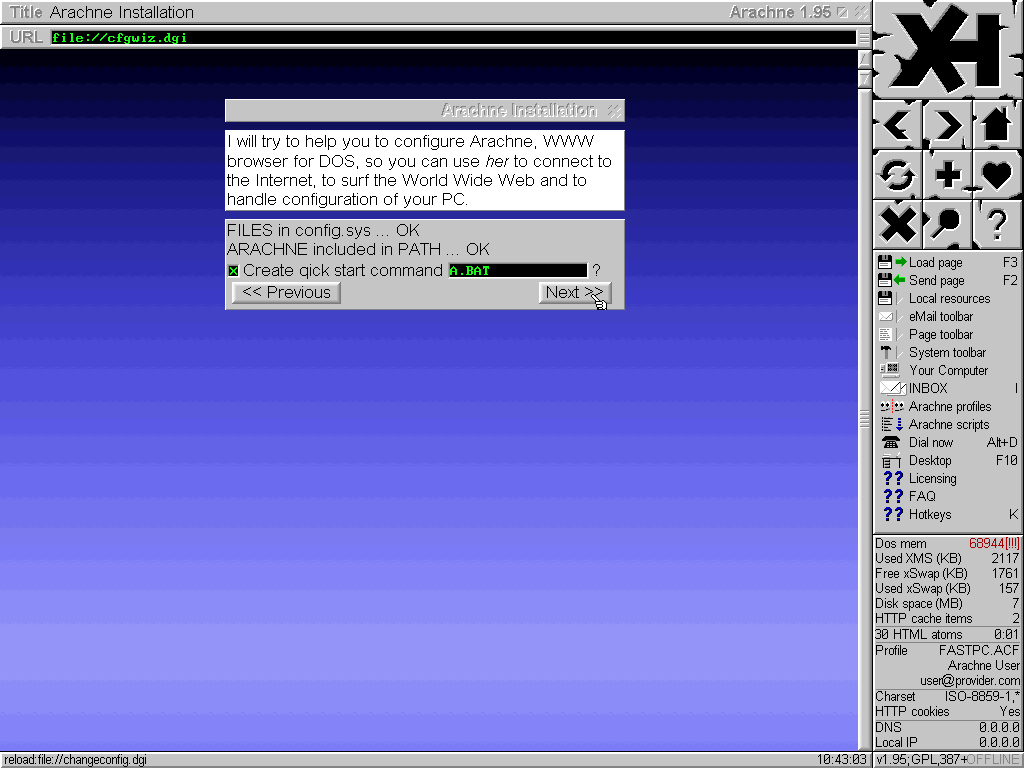The height and width of the screenshot is (768, 1024).
Task: Click the Arachne profiles icon
Action: point(892,406)
